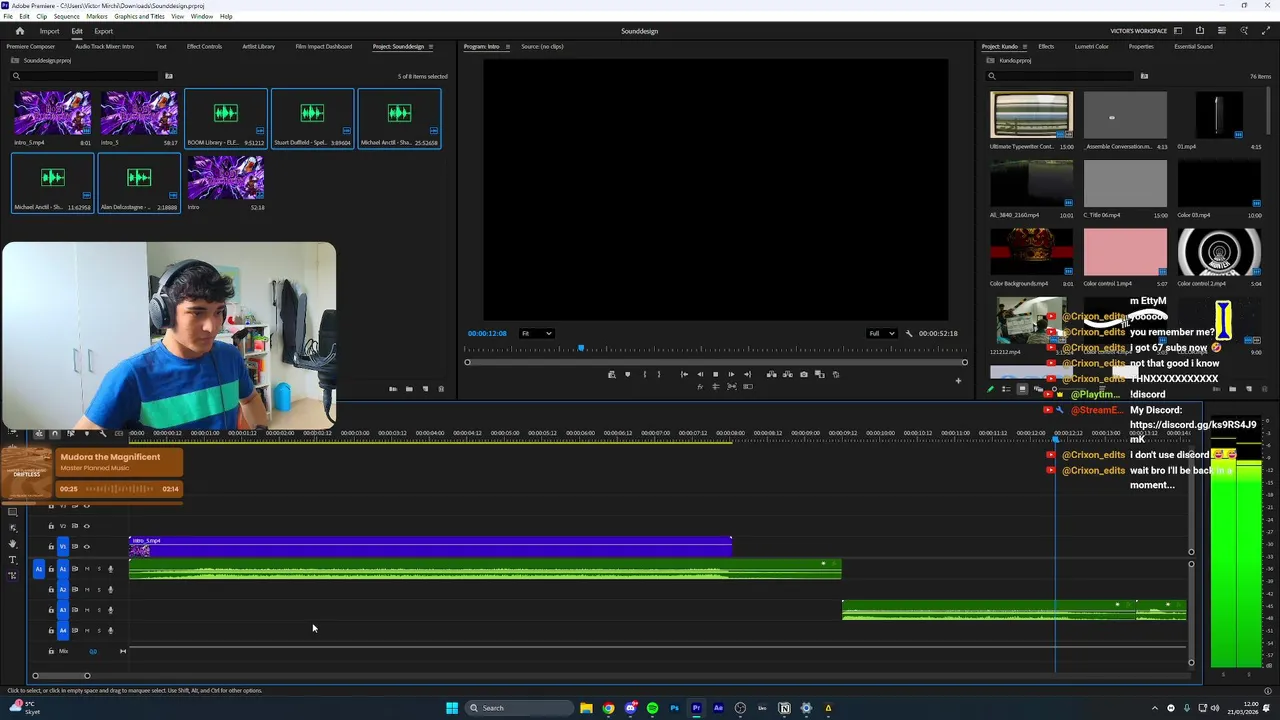
Task: Step forward one frame
Action: click(x=731, y=375)
